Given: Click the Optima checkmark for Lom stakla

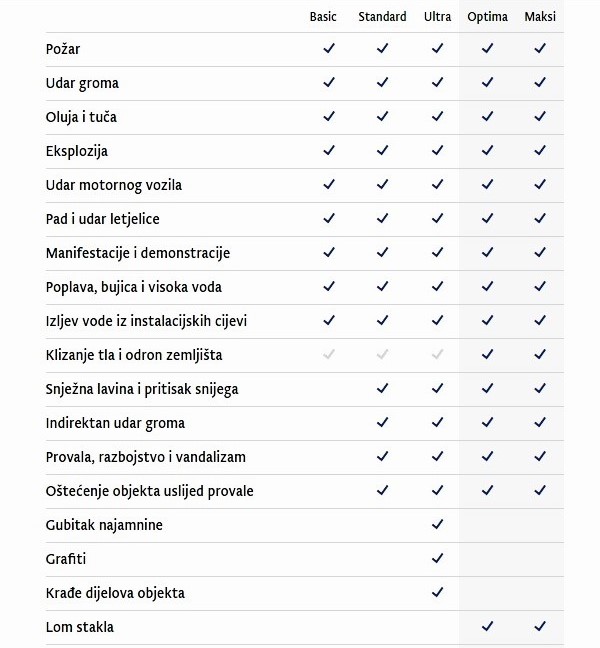Looking at the screenshot, I should click(487, 626).
